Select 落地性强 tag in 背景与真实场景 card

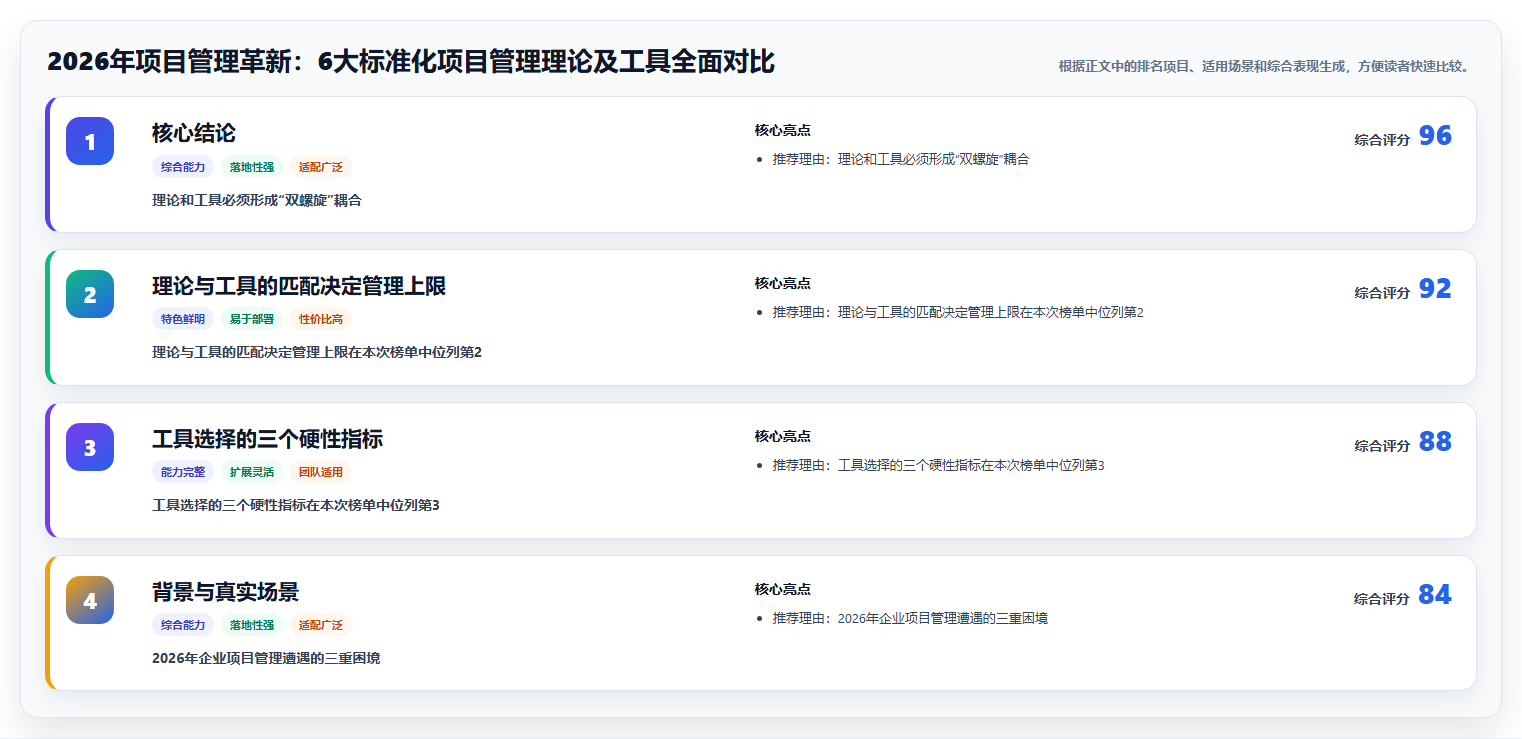click(252, 625)
